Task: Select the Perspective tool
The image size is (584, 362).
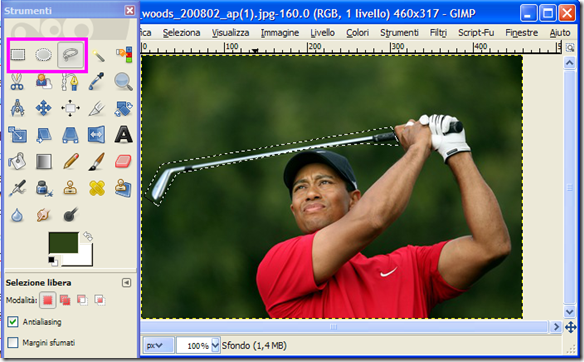Action: click(x=70, y=135)
